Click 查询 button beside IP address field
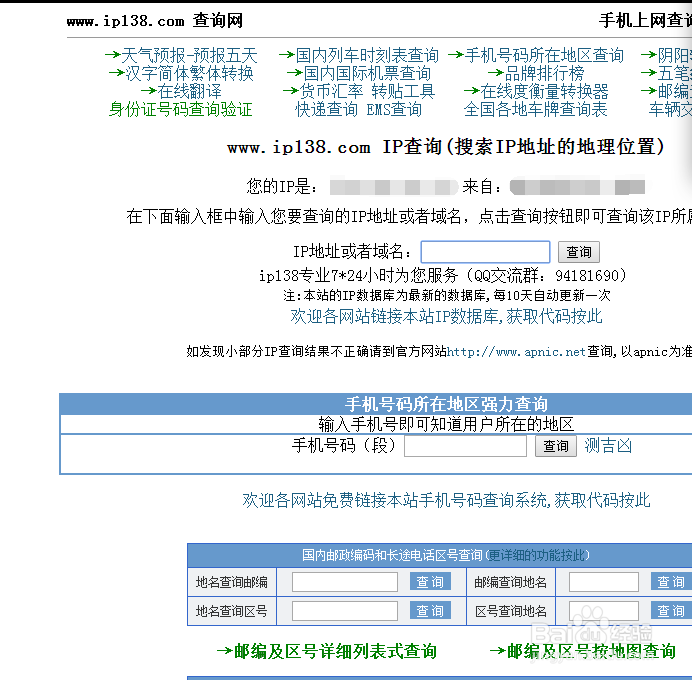This screenshot has width=692, height=680. coord(579,252)
